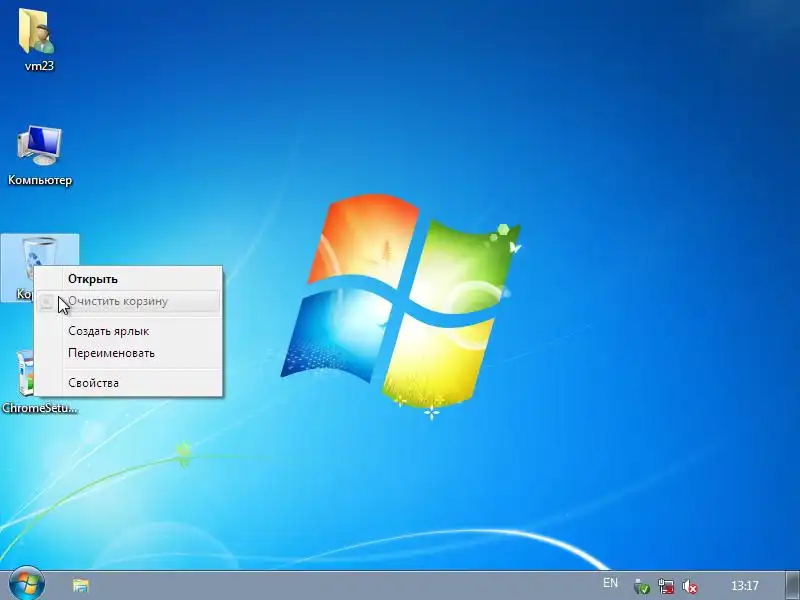
Task: Choose Свойства in the context menu
Action: point(128,383)
